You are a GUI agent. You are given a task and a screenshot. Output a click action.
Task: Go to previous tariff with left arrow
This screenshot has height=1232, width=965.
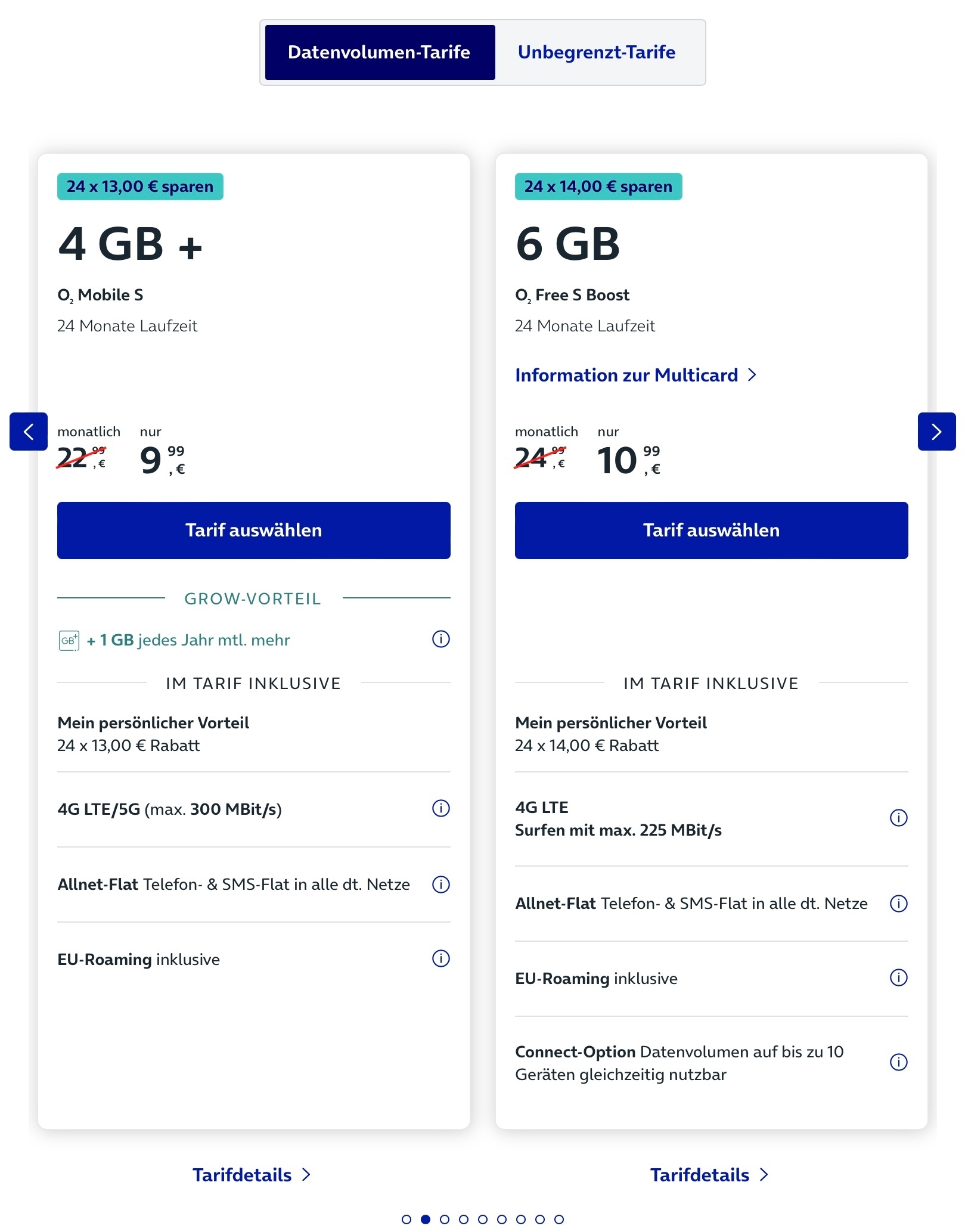tap(29, 432)
